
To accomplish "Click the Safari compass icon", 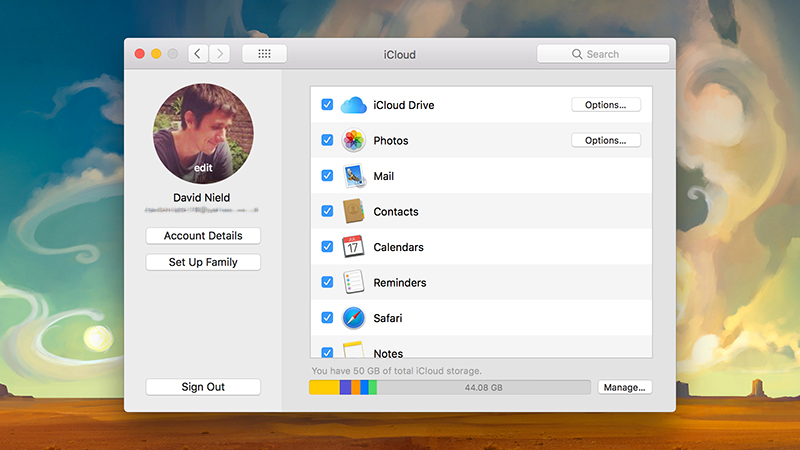I will tap(353, 318).
